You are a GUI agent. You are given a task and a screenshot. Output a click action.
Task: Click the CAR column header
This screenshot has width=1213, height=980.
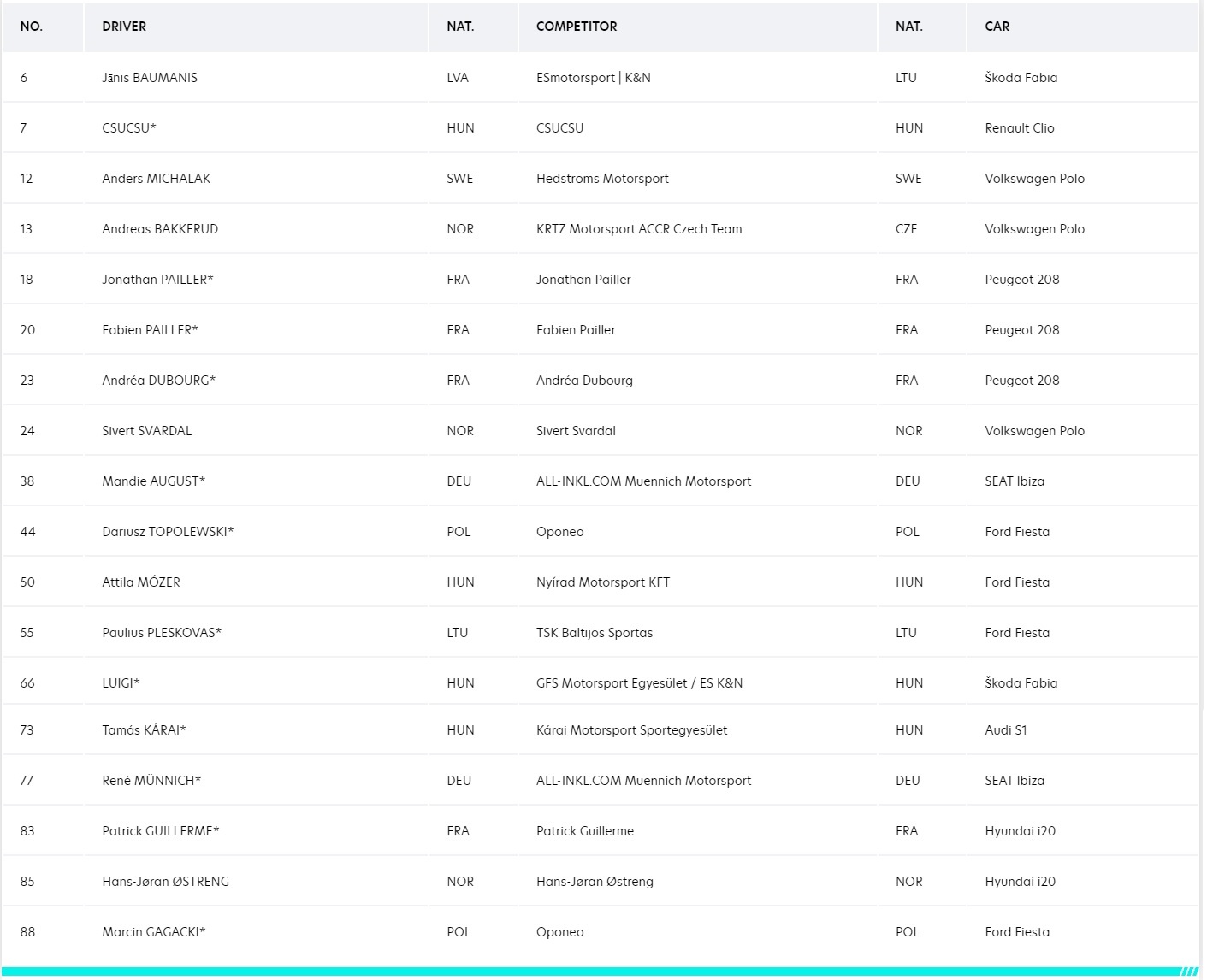point(997,27)
